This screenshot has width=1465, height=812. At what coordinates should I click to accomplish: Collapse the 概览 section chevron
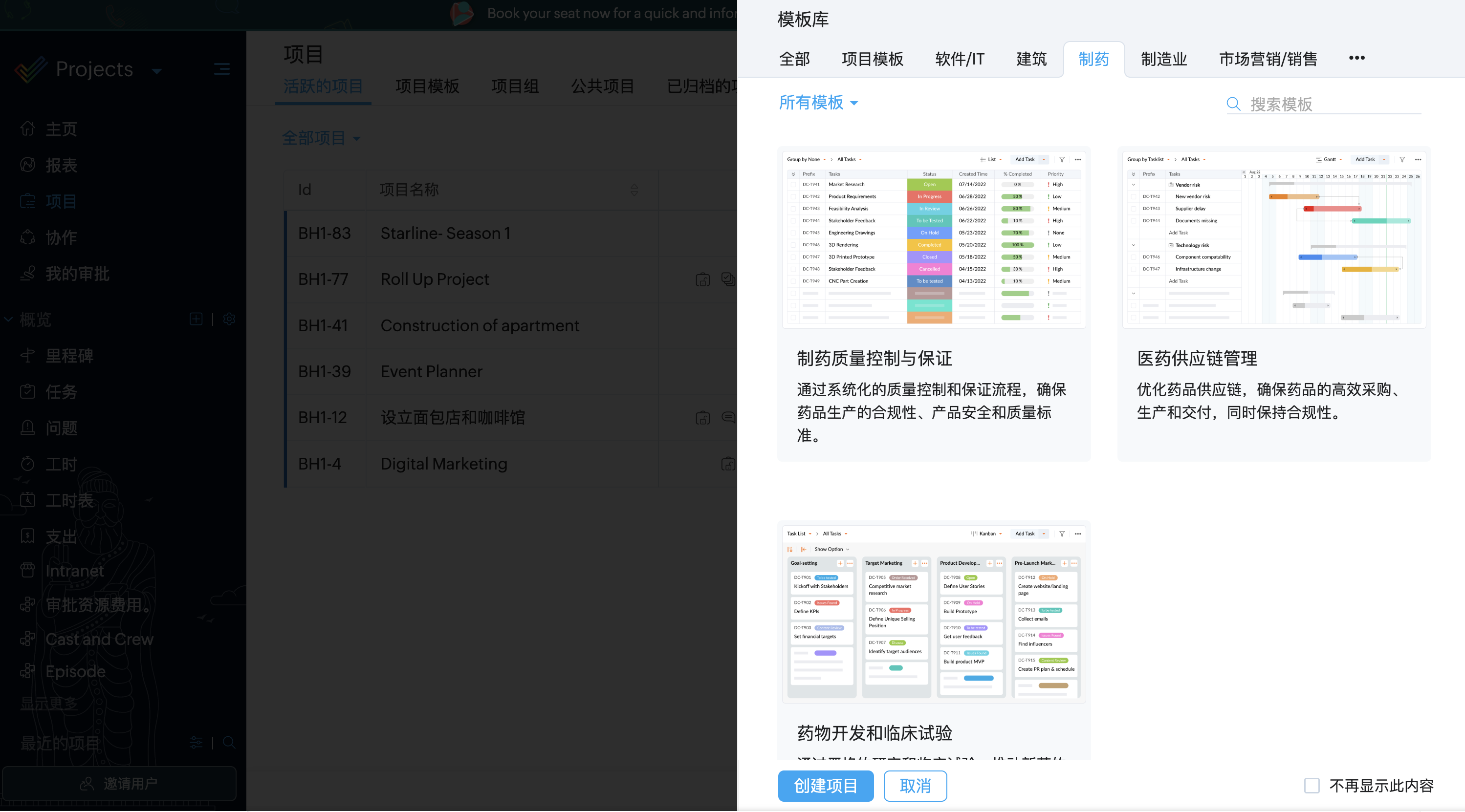8,320
